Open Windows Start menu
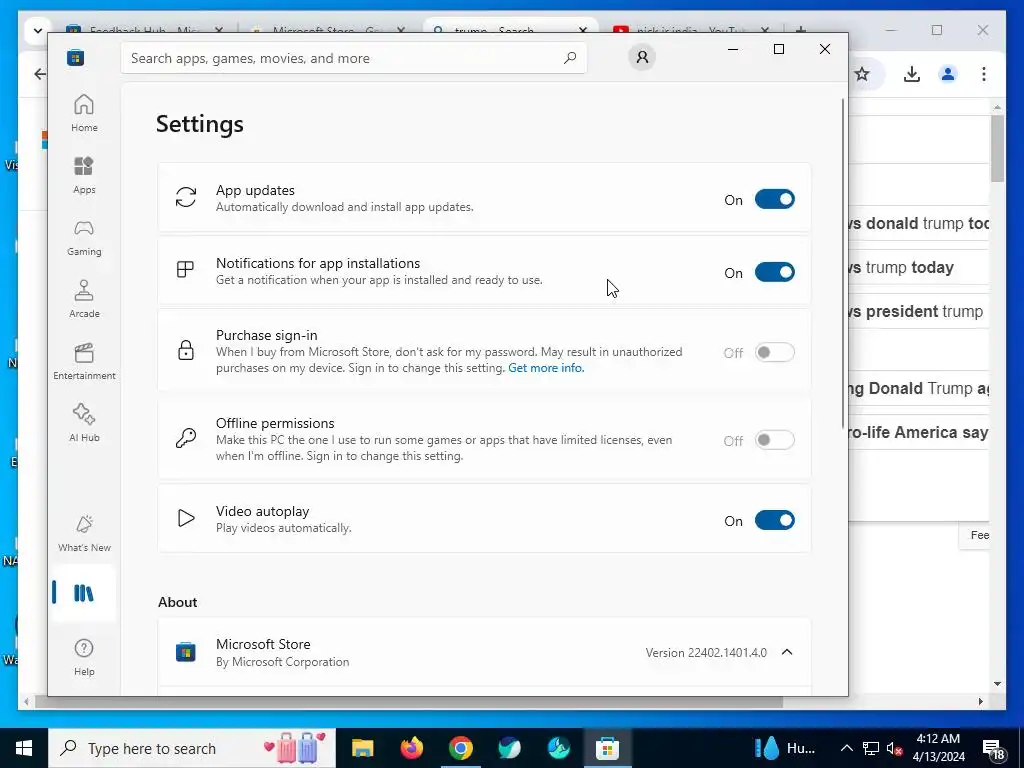The width and height of the screenshot is (1024, 768). 24,748
